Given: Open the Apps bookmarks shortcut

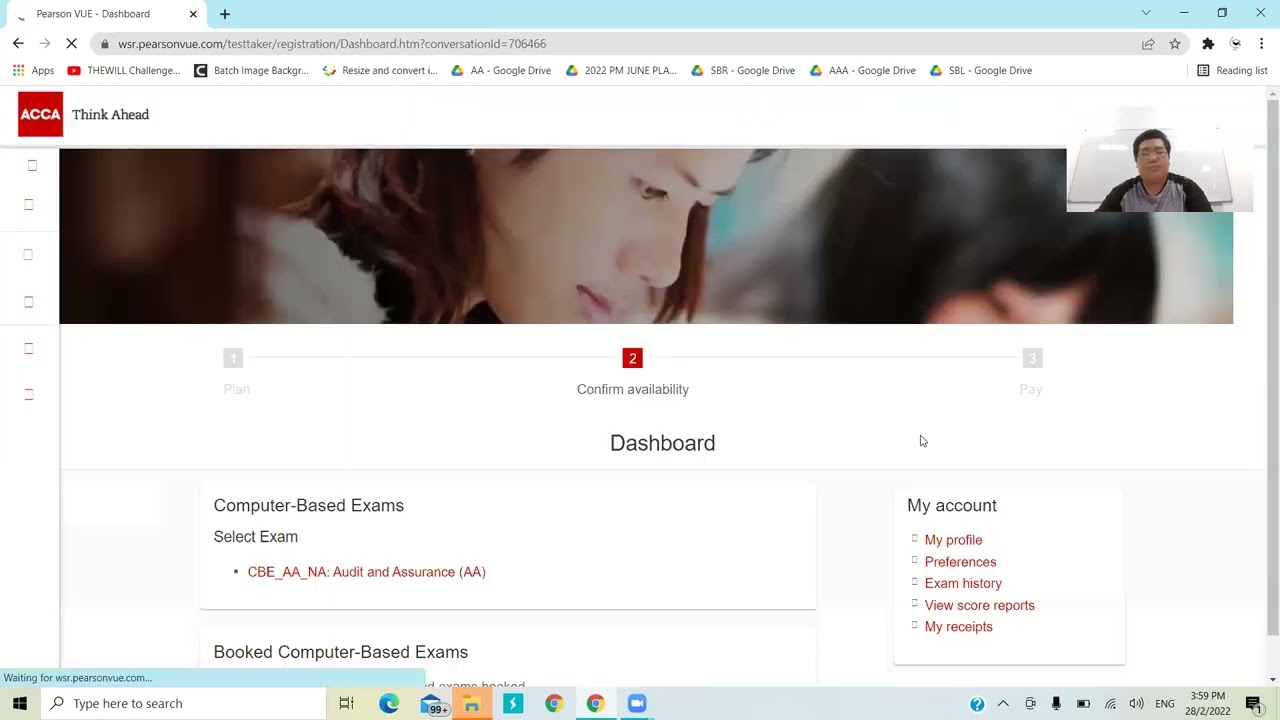Looking at the screenshot, I should [33, 71].
